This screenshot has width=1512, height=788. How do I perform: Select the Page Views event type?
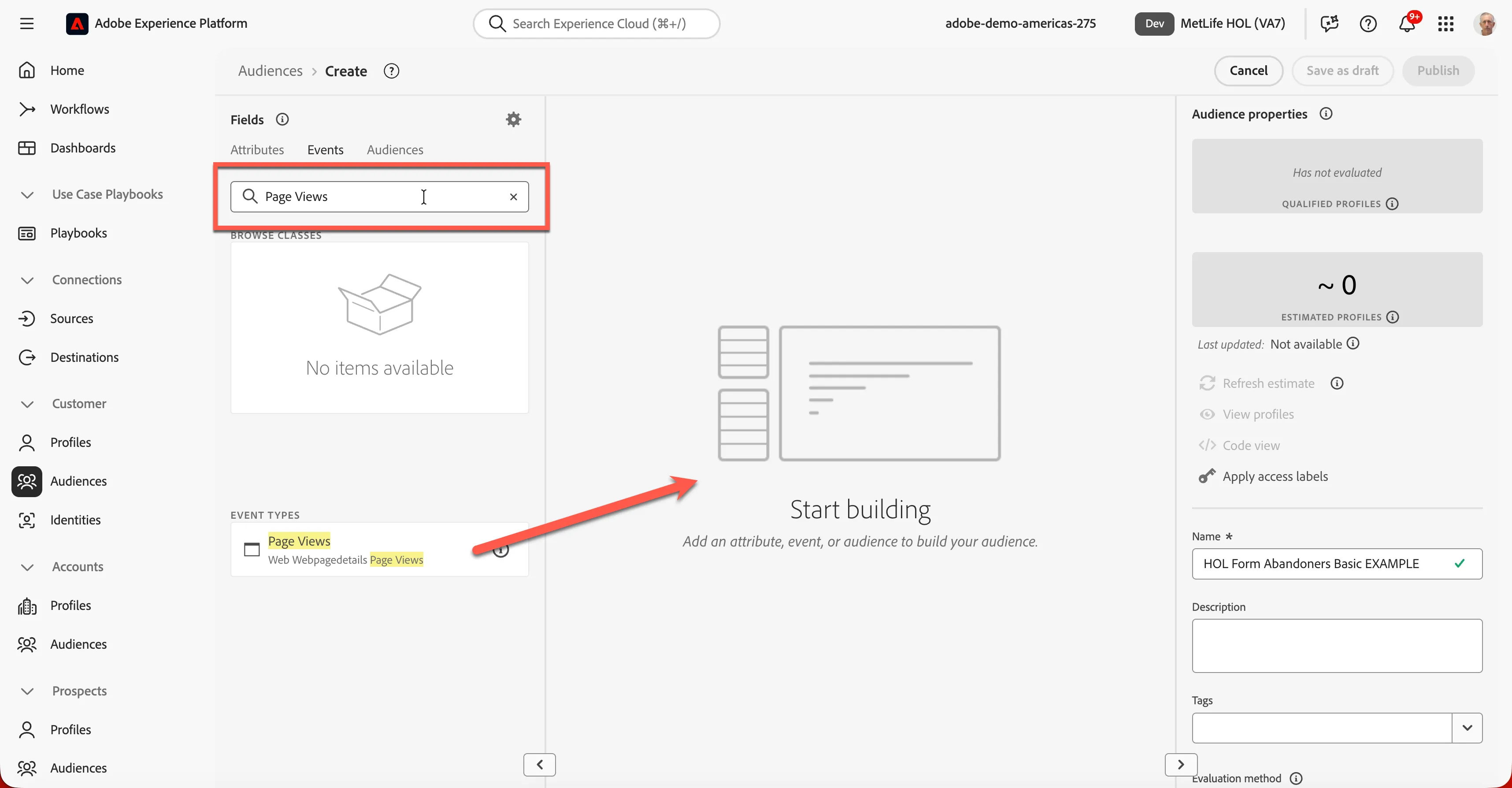379,550
